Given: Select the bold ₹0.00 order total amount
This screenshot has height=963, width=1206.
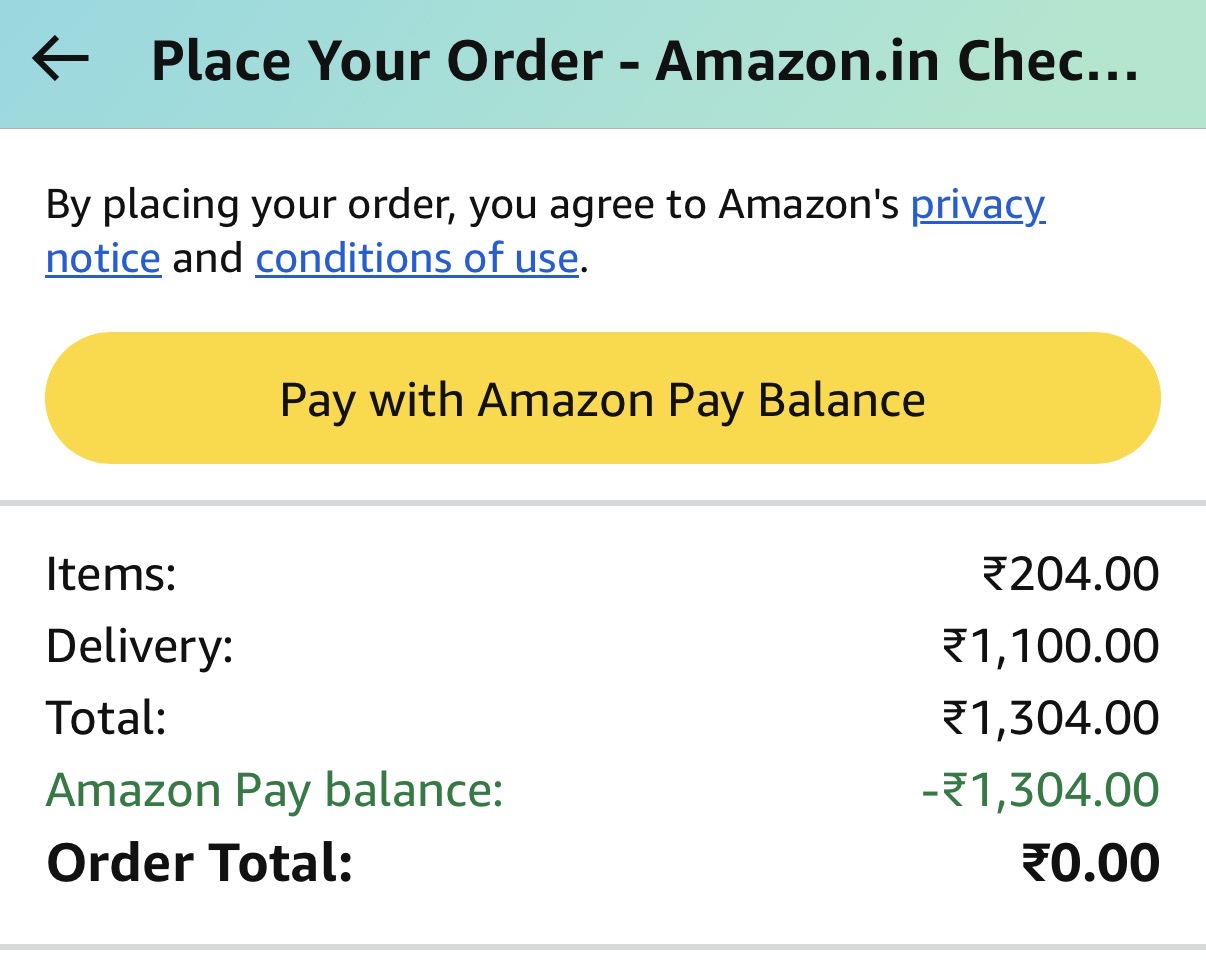Looking at the screenshot, I should (x=1090, y=863).
